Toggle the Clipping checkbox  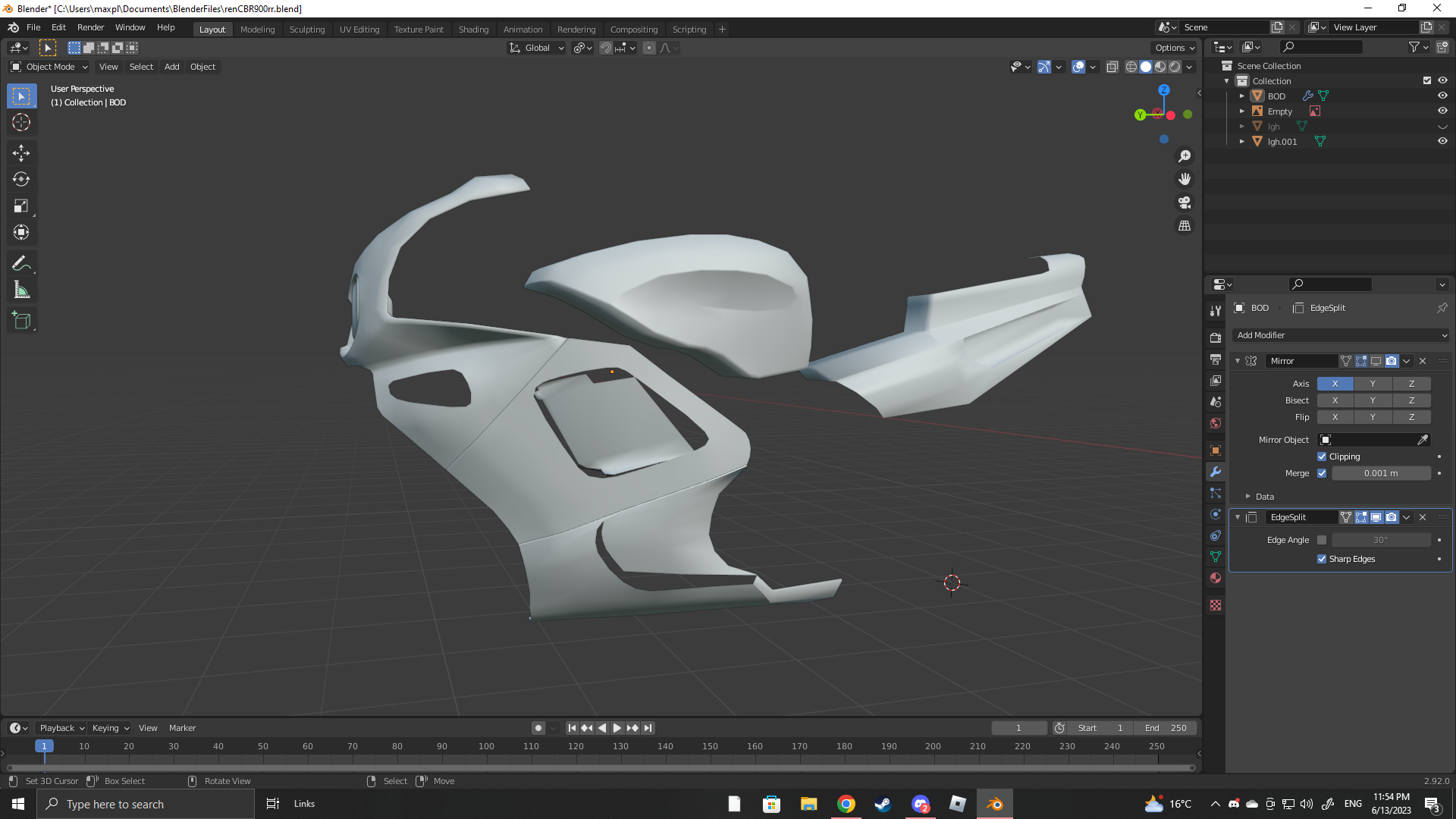(1322, 457)
